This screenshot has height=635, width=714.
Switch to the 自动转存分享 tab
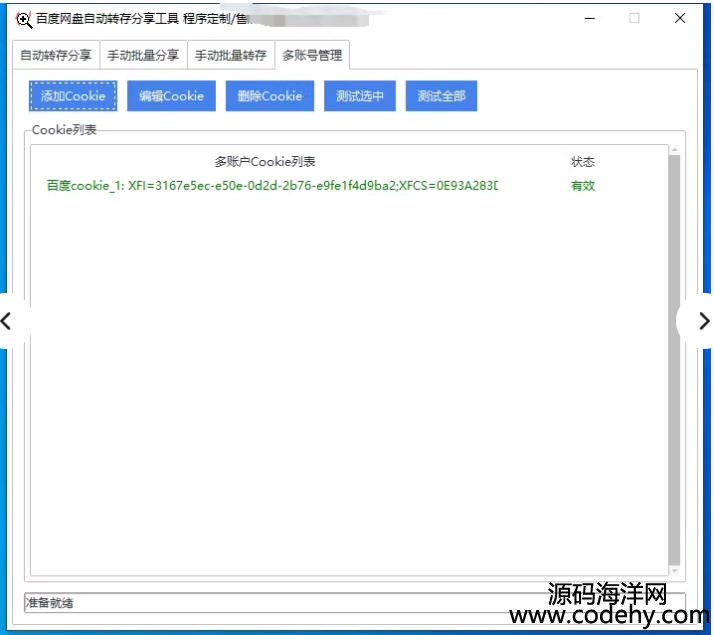pyautogui.click(x=56, y=56)
